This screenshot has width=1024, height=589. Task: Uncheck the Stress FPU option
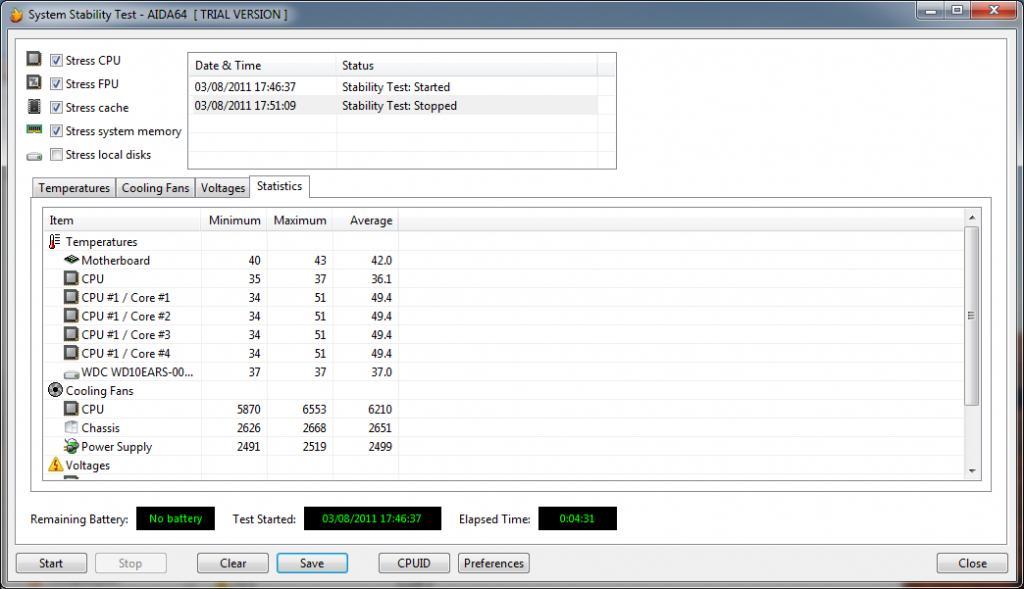tap(56, 84)
